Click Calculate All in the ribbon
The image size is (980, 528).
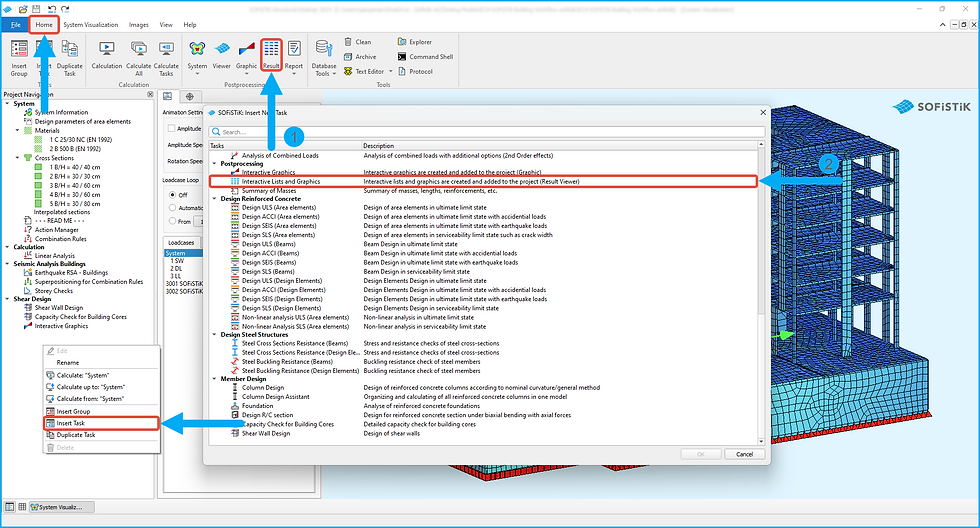pos(139,57)
